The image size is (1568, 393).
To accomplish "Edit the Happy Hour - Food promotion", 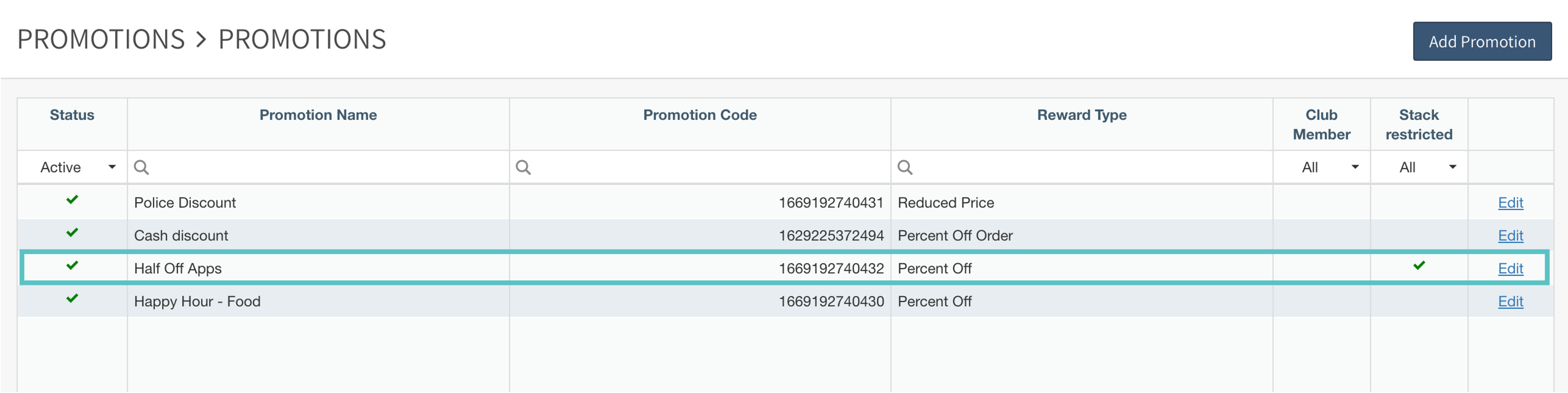I will click(x=1510, y=302).
